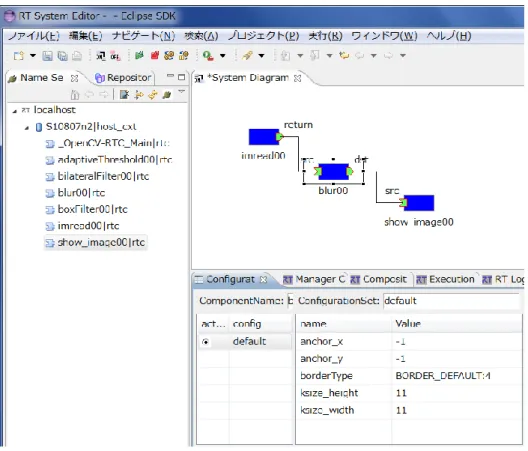Viewport: 528px width, 451px height.
Task: Open the ウィンドウ(W) menu
Action: click(x=384, y=36)
